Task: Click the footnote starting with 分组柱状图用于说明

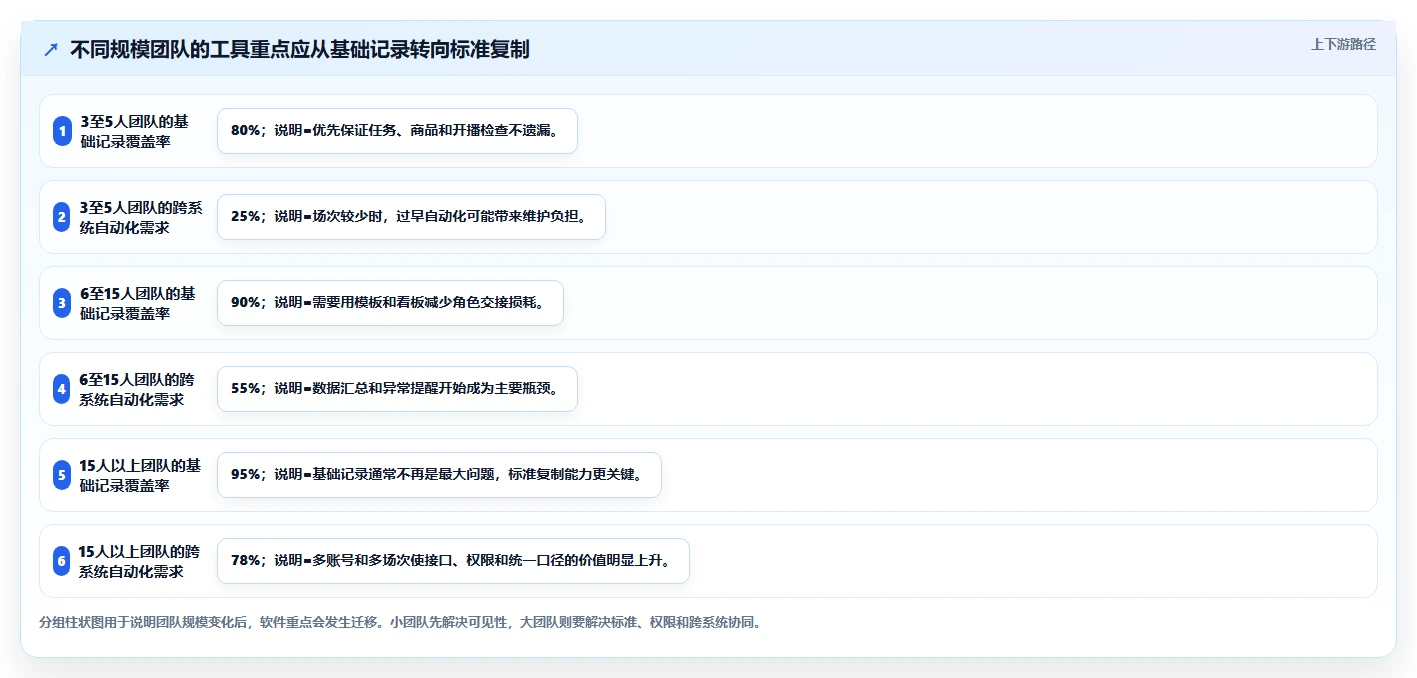Action: (x=402, y=622)
